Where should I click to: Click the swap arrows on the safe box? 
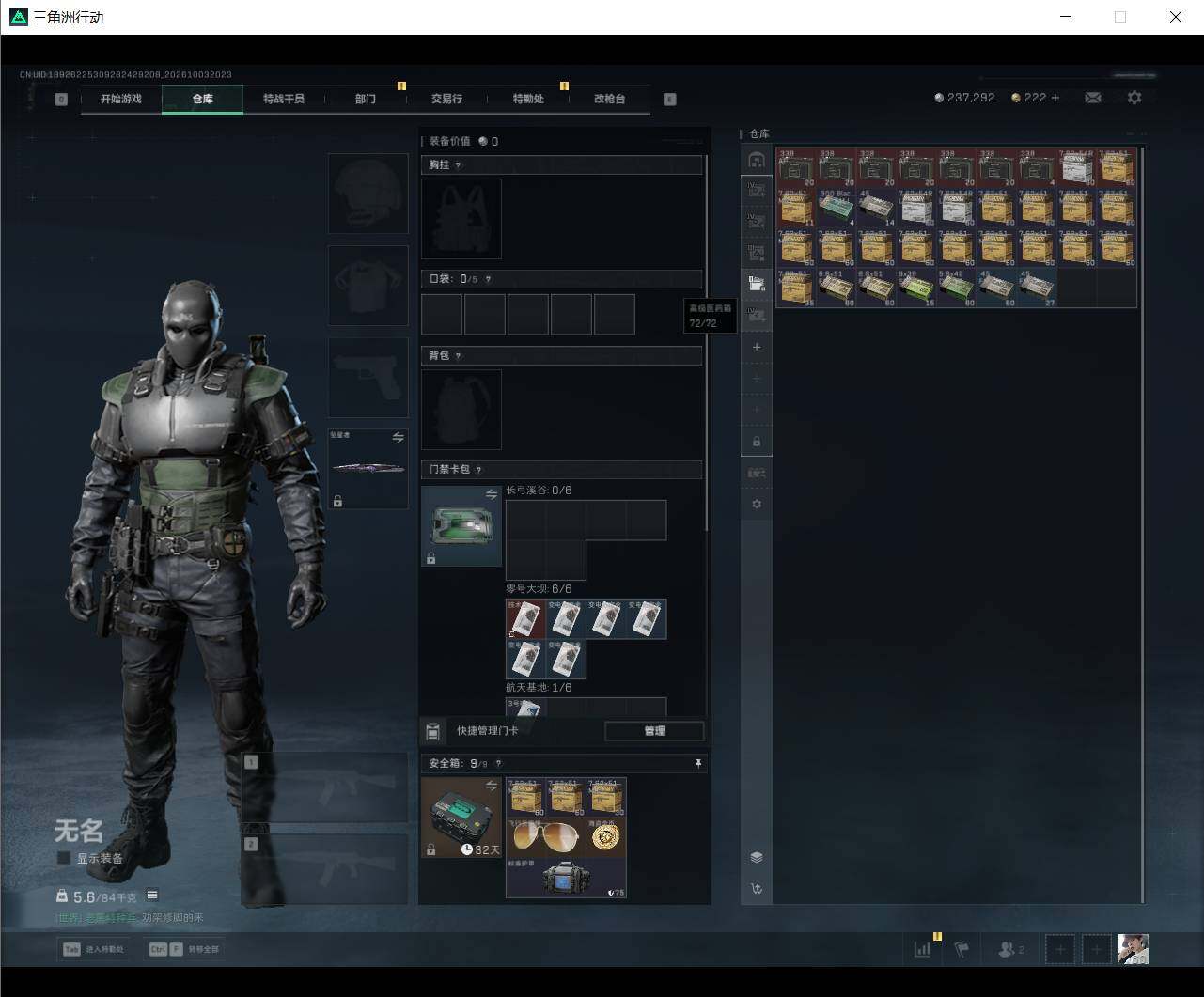tap(492, 785)
